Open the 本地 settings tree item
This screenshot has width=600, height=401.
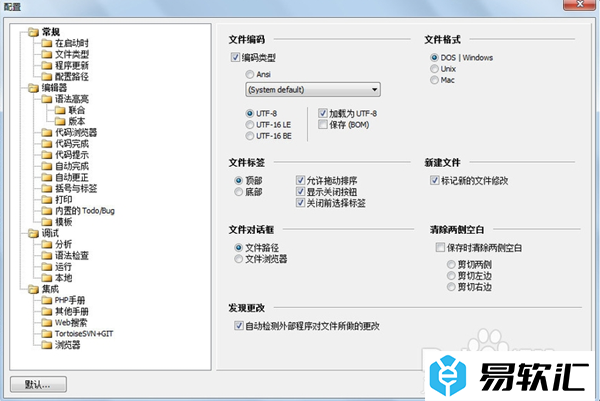coord(63,278)
